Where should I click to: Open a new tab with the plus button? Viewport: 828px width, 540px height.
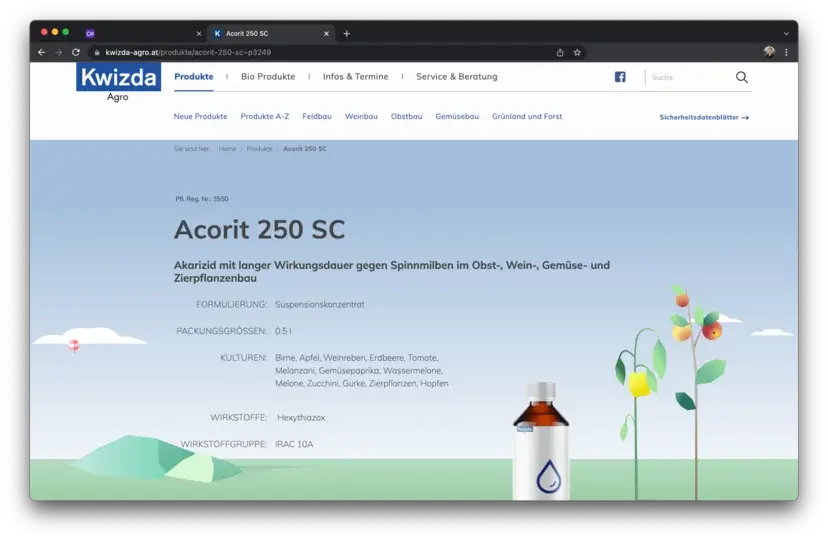point(346,33)
